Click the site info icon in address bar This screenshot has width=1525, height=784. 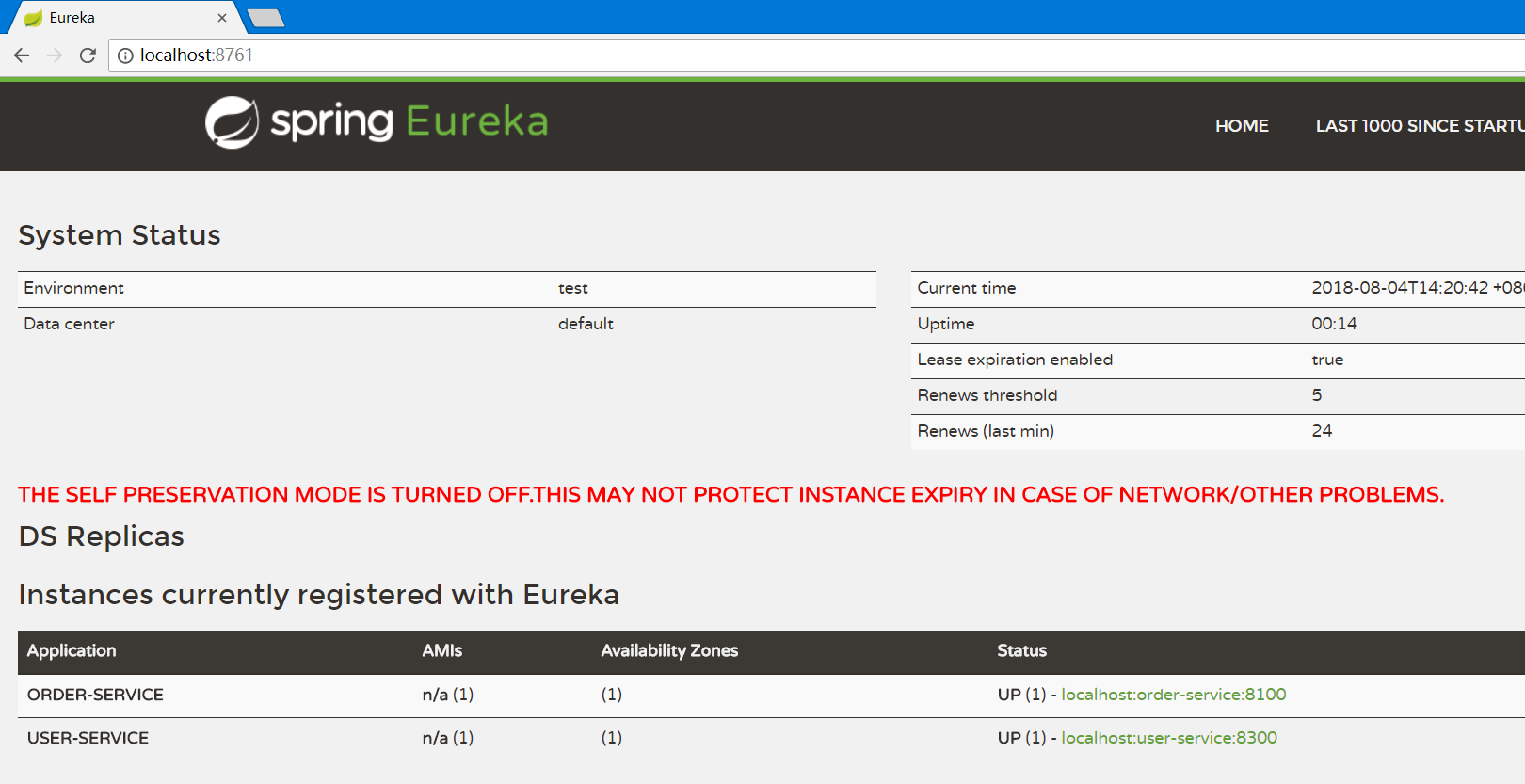tap(125, 56)
